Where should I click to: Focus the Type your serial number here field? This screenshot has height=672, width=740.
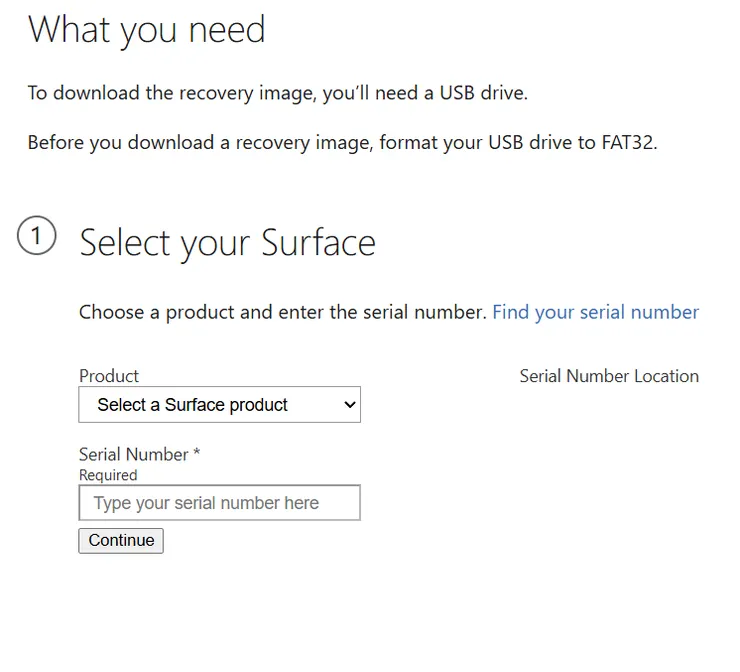tap(219, 503)
